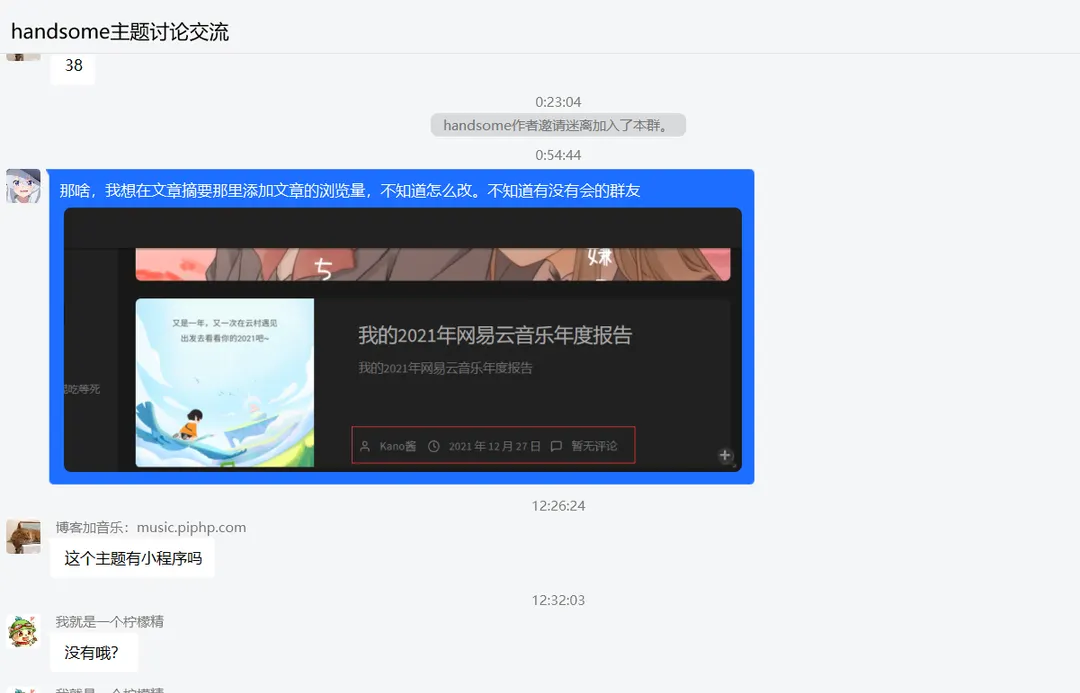1080x693 pixels.
Task: Select the message 没有哦？
Action: point(94,653)
